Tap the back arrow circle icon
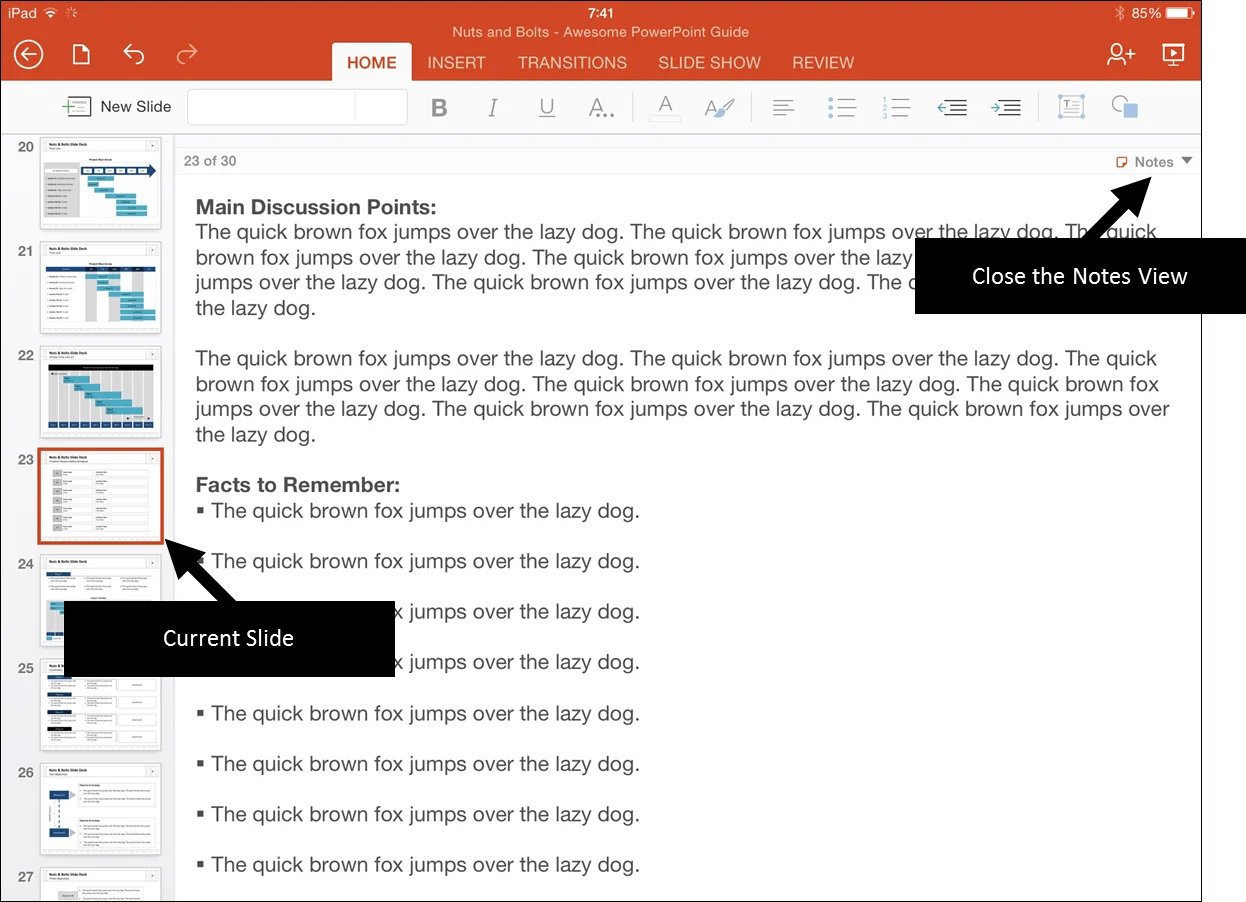Viewport: 1246px width, 902px height. pos(29,54)
